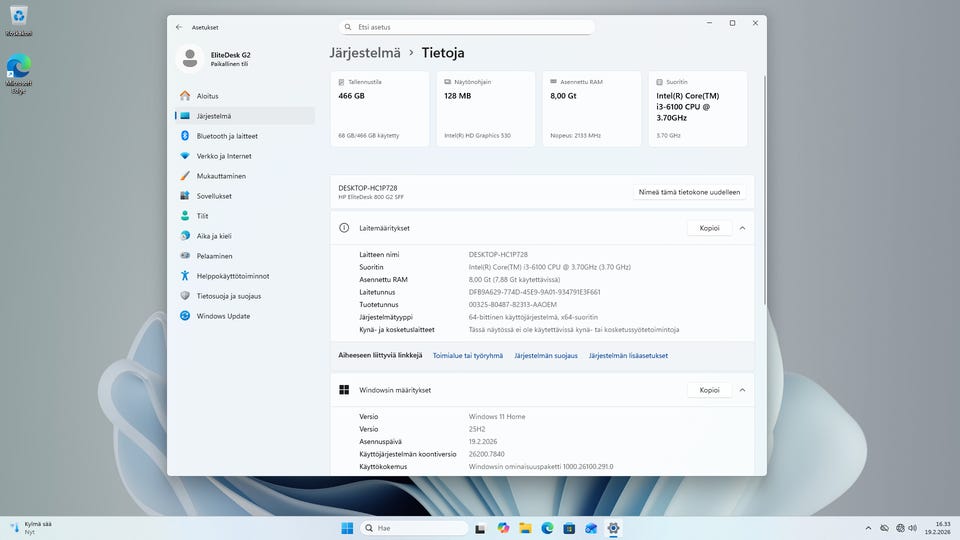
Task: Open Bluetooth ja laitteet settings
Action: click(x=226, y=136)
